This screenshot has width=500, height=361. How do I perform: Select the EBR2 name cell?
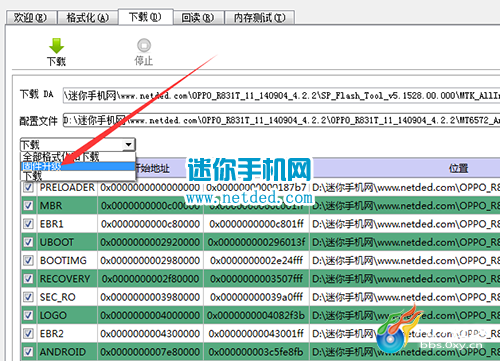click(x=67, y=334)
